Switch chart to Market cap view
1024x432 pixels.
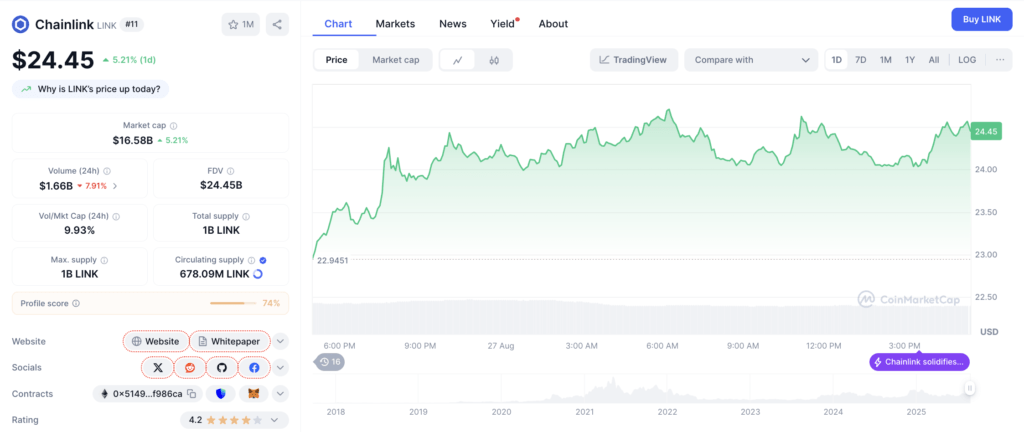coord(396,60)
